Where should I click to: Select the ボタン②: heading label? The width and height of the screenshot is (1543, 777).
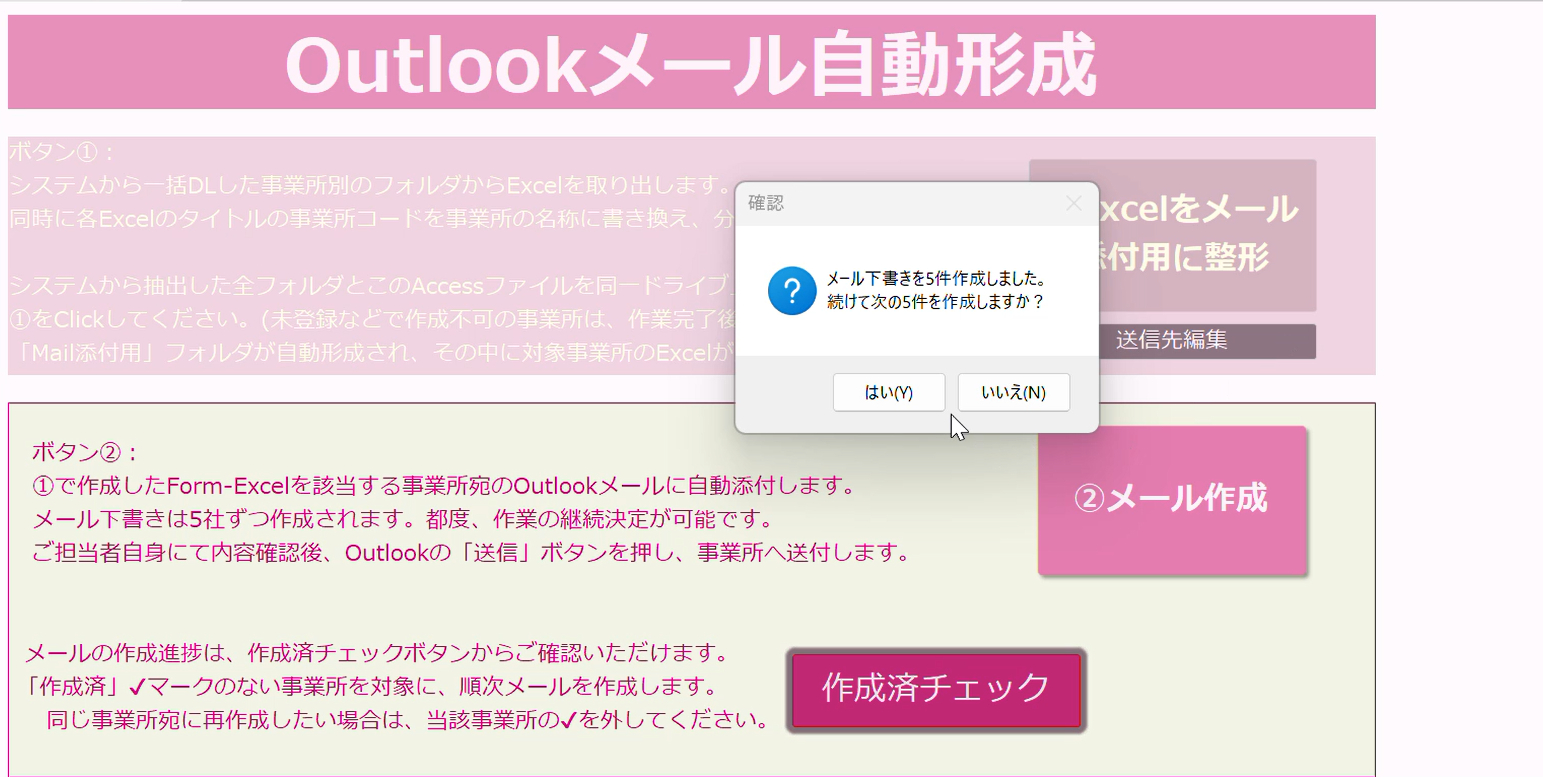(85, 452)
